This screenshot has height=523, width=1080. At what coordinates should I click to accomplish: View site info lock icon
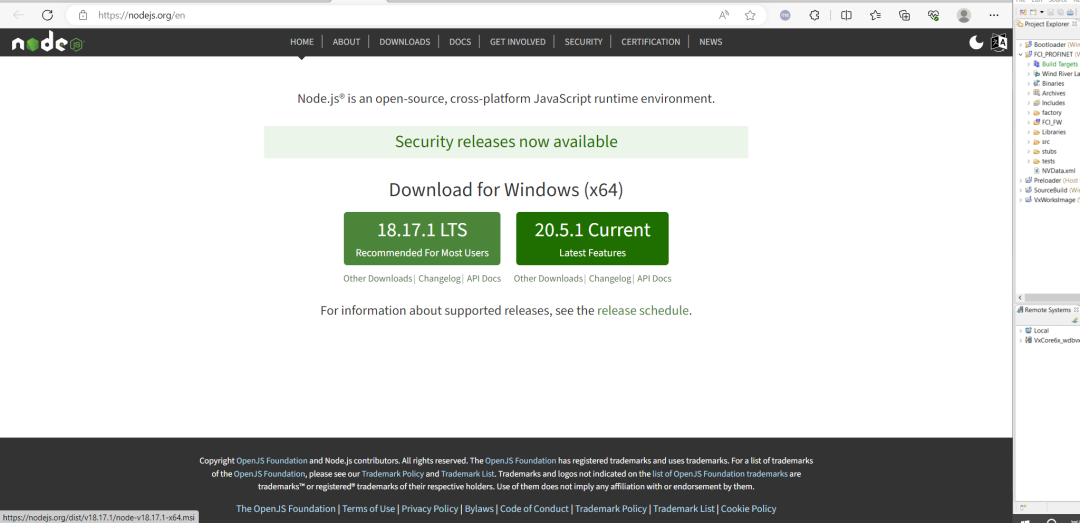(x=83, y=15)
